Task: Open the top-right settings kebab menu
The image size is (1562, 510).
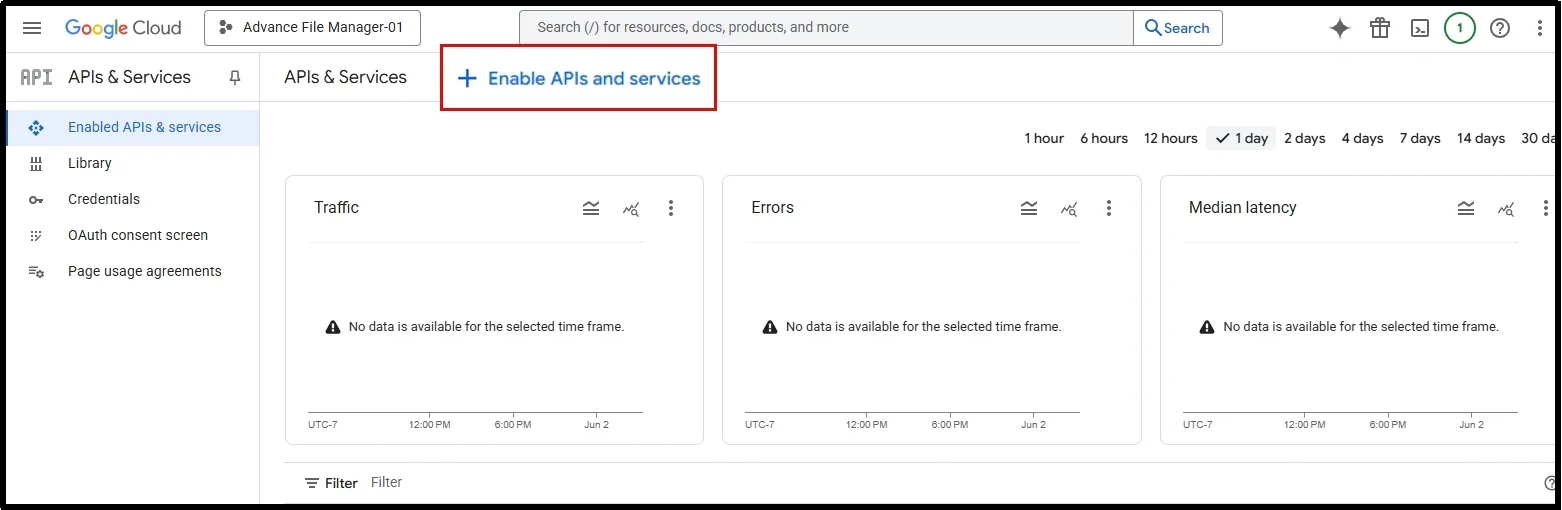Action: point(1540,28)
